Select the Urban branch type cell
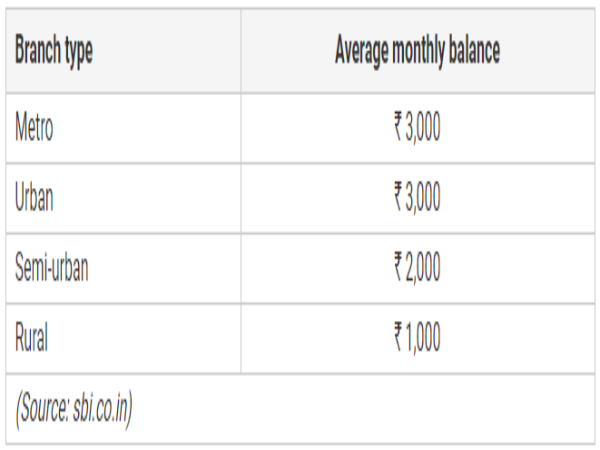 coord(35,198)
